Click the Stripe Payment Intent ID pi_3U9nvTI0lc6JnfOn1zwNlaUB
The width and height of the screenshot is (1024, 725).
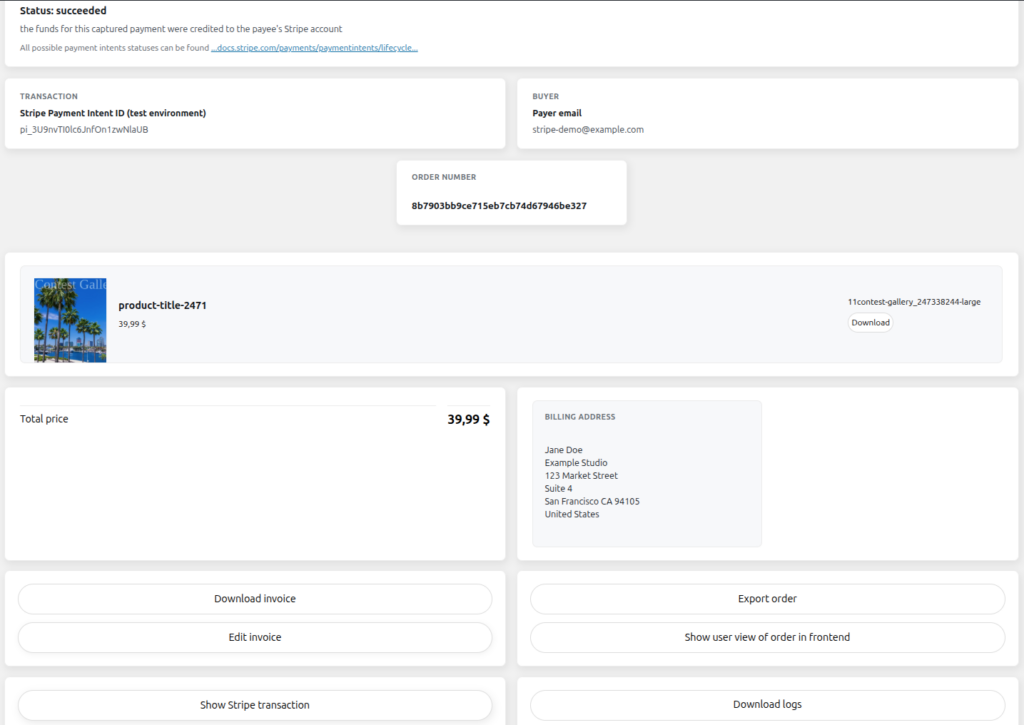point(84,129)
